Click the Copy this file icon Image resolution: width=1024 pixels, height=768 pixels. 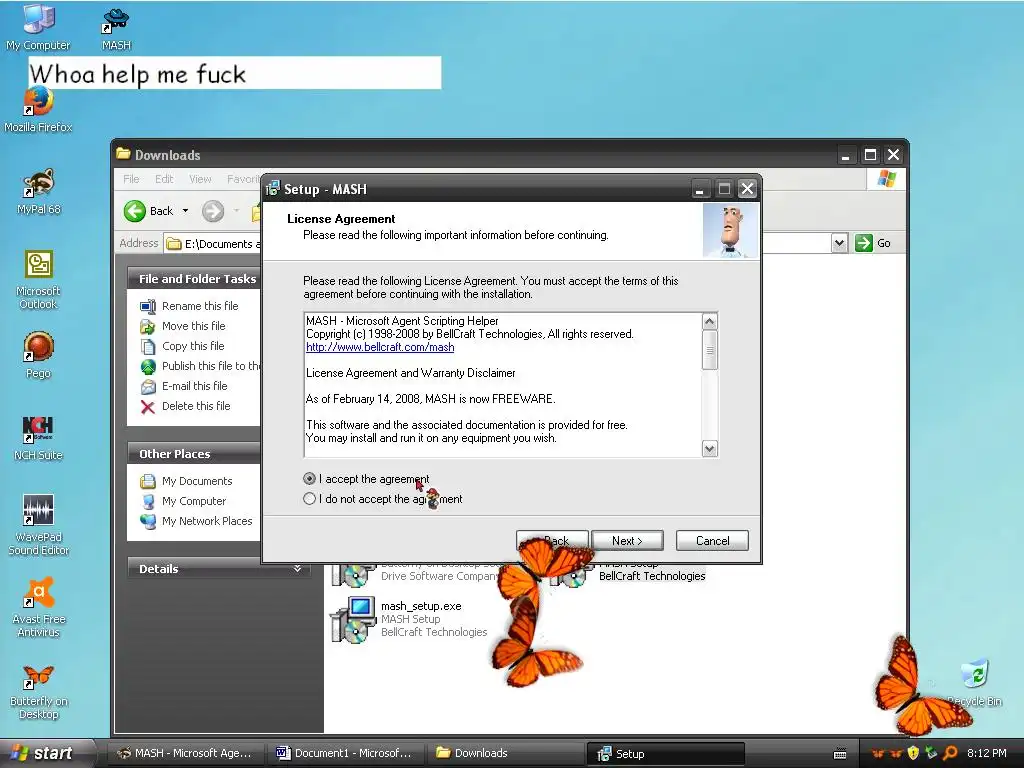[148, 347]
